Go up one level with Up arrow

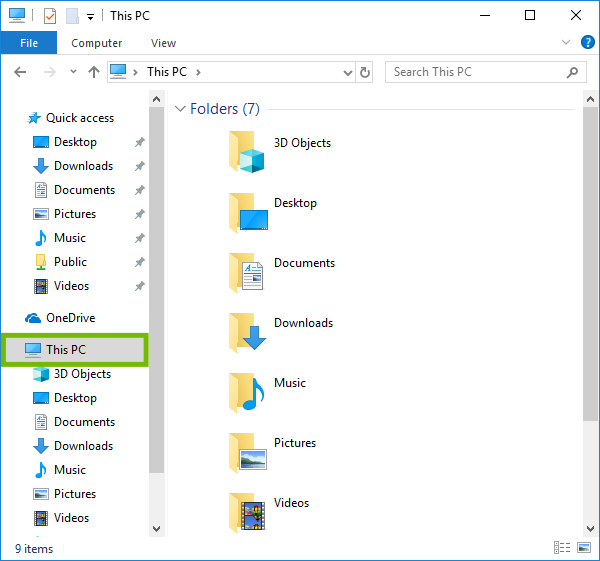[x=94, y=72]
